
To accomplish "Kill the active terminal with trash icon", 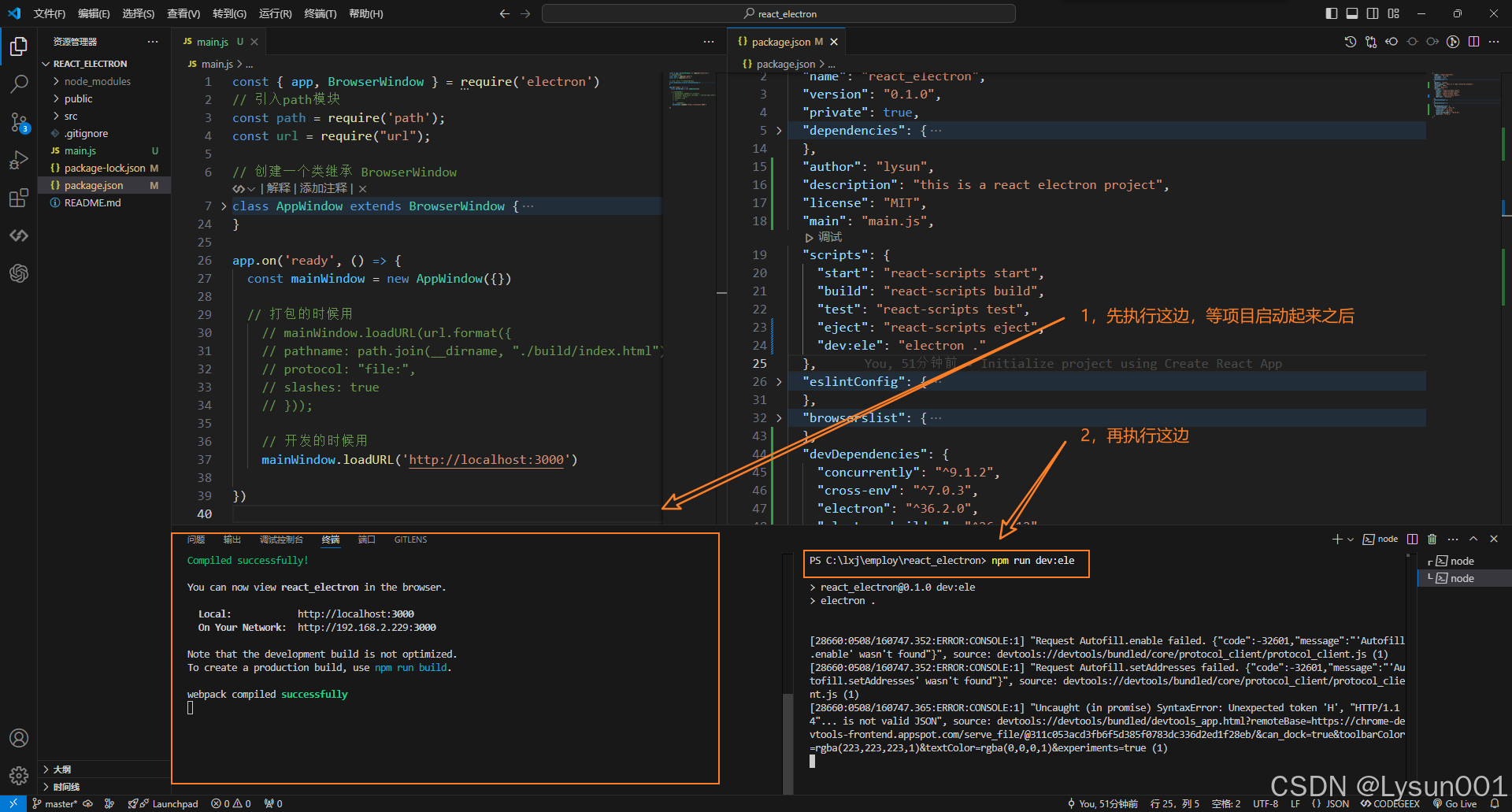I will click(1432, 539).
